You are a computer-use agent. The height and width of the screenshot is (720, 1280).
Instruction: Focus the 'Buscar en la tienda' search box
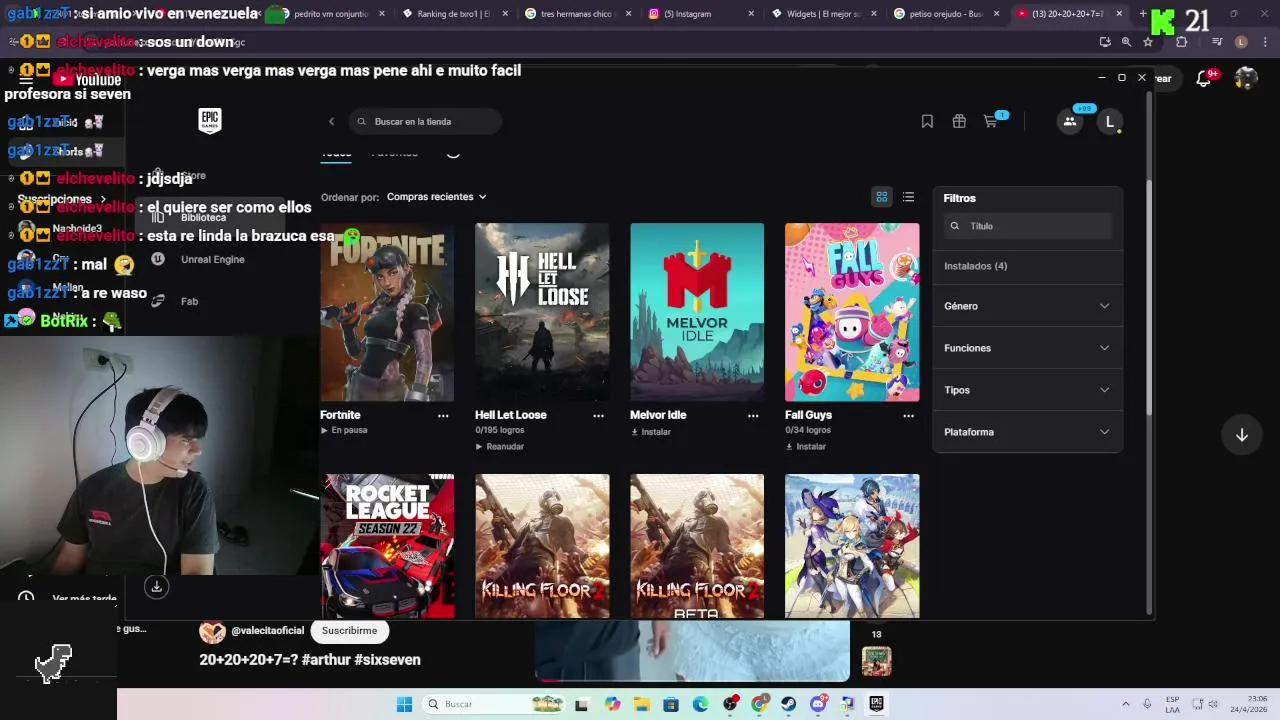[425, 122]
